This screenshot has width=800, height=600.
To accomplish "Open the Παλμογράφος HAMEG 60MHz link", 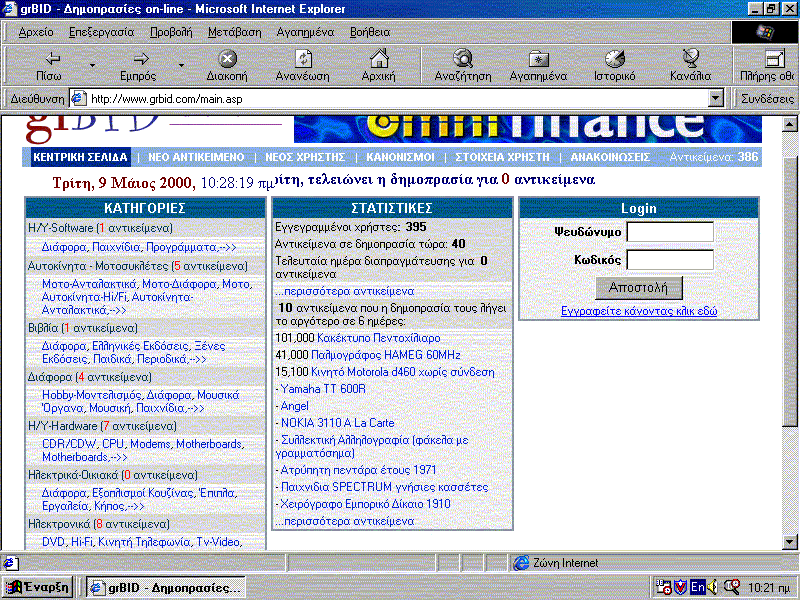I will click(386, 355).
